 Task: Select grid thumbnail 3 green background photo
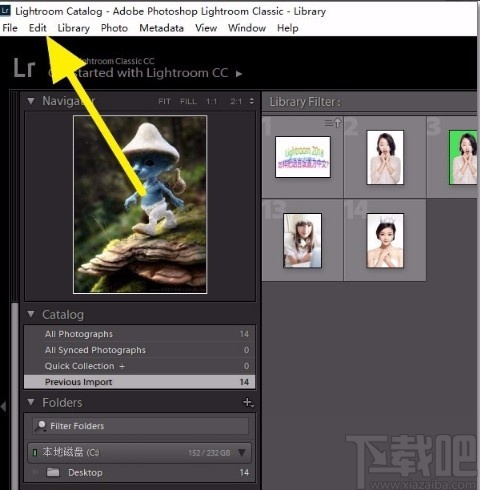click(463, 157)
